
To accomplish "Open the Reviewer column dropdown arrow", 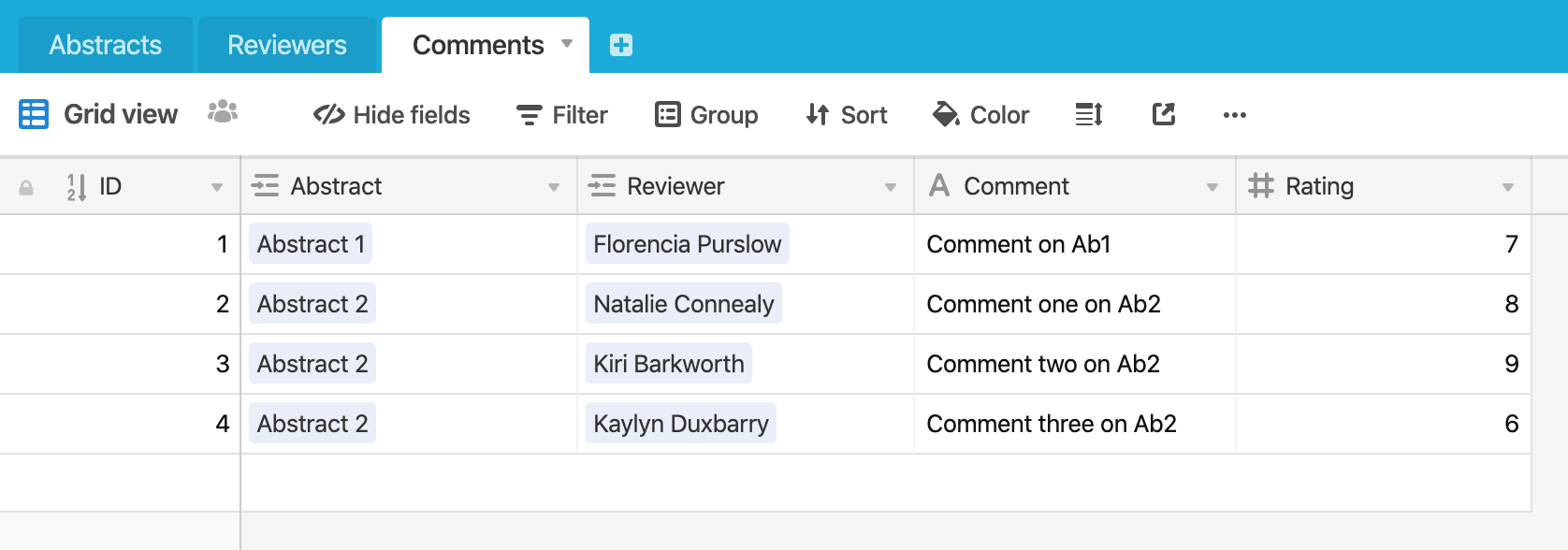I will click(891, 187).
